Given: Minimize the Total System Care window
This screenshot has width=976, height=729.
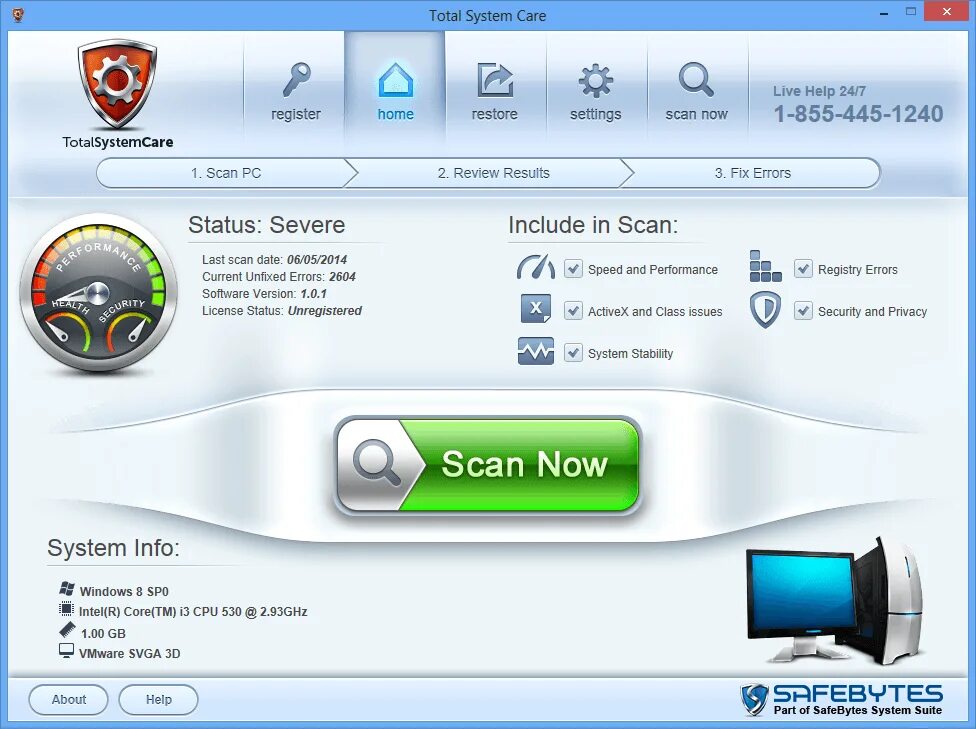Looking at the screenshot, I should [x=884, y=12].
